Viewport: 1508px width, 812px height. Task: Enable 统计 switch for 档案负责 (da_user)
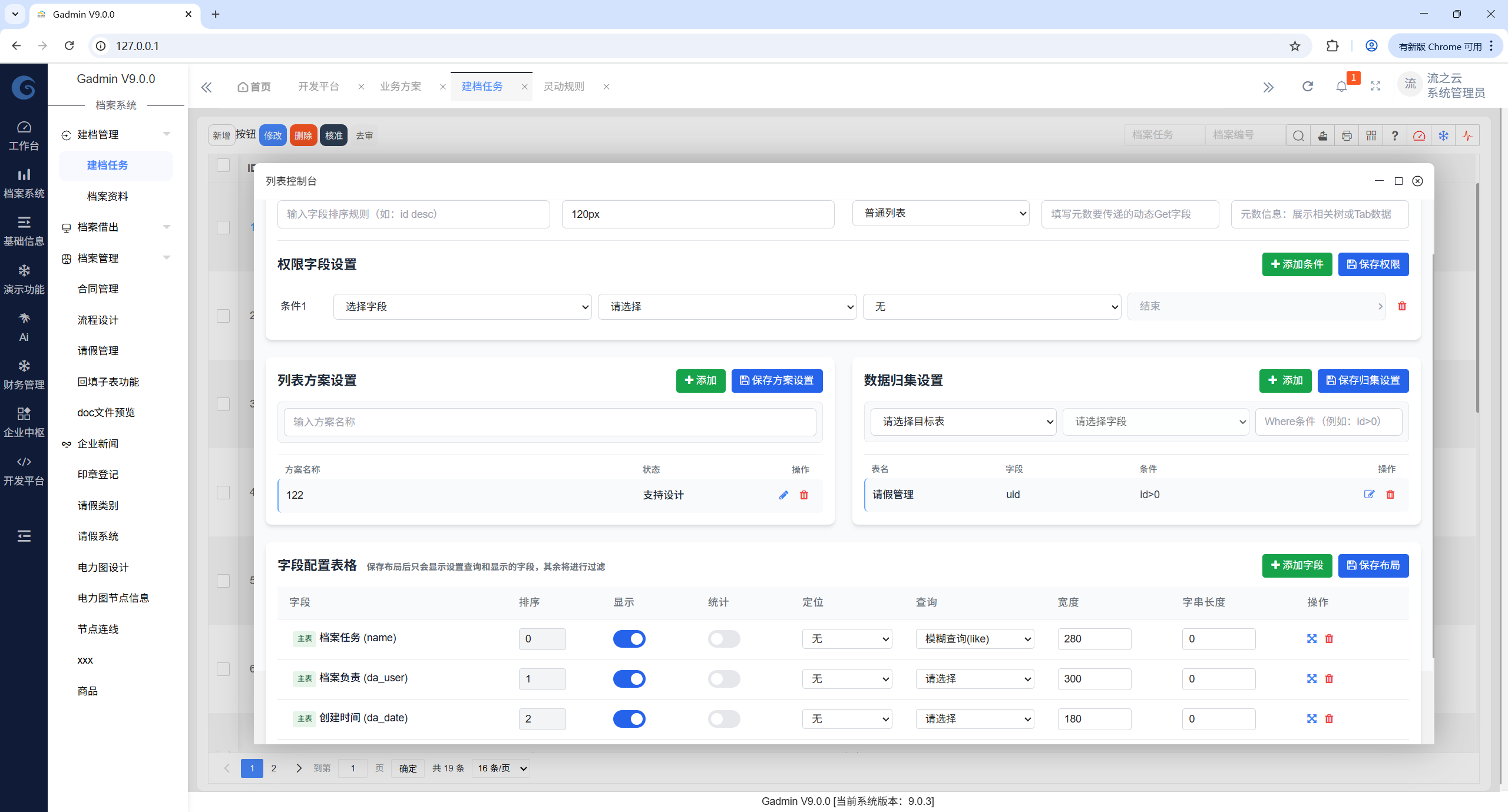click(x=723, y=679)
